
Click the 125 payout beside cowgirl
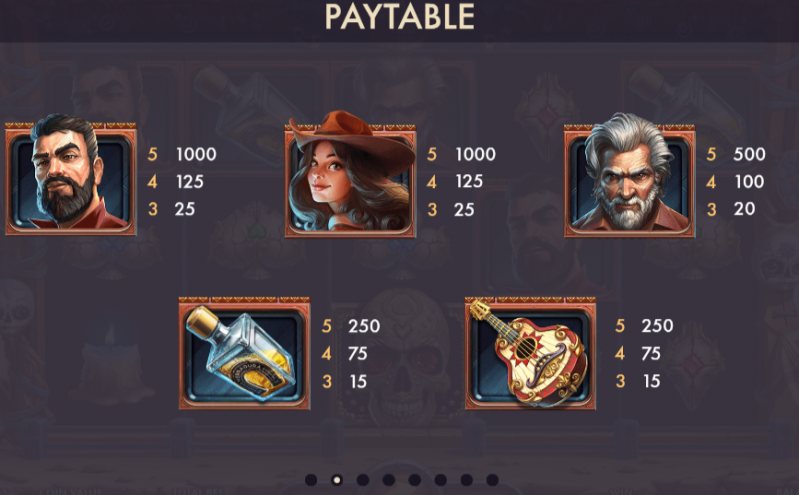[x=469, y=181]
